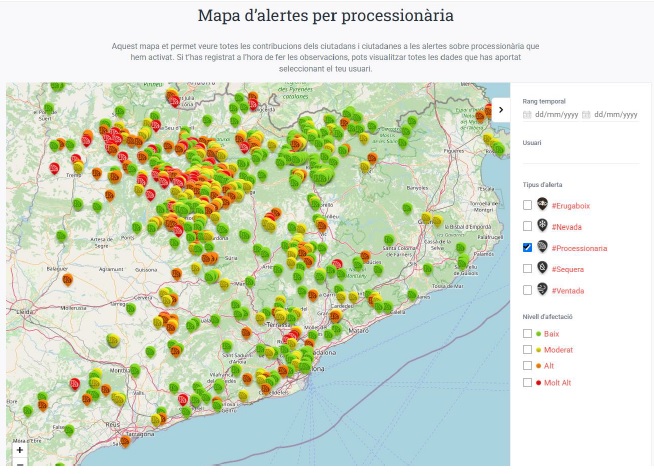
Task: Click the Usuari selection field
Action: 580,156
